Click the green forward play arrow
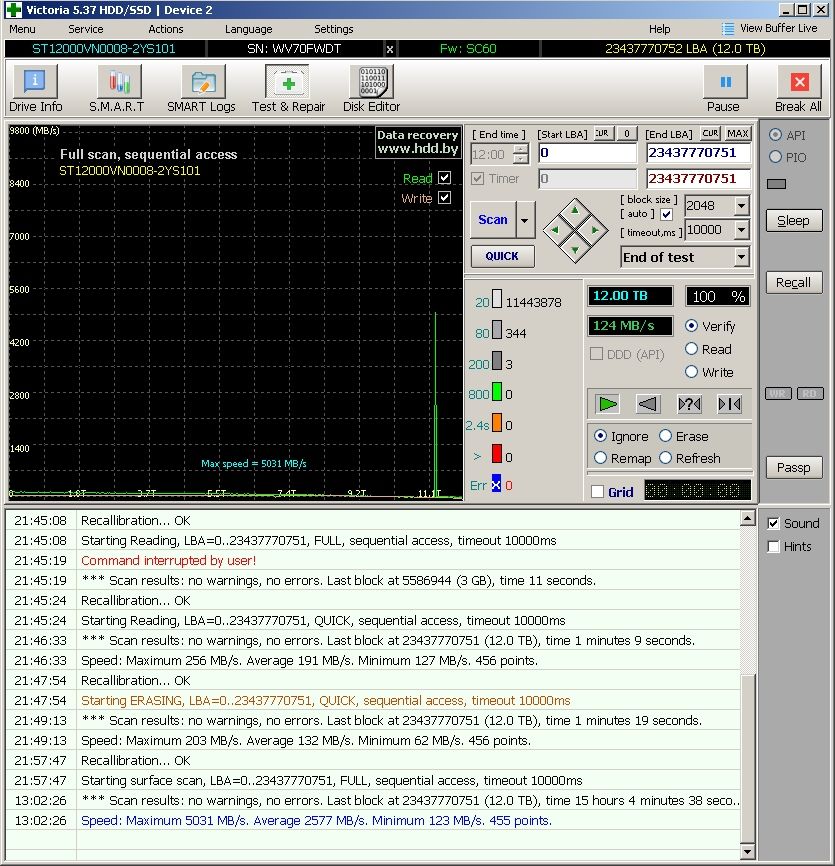The width and height of the screenshot is (835, 866). (607, 404)
